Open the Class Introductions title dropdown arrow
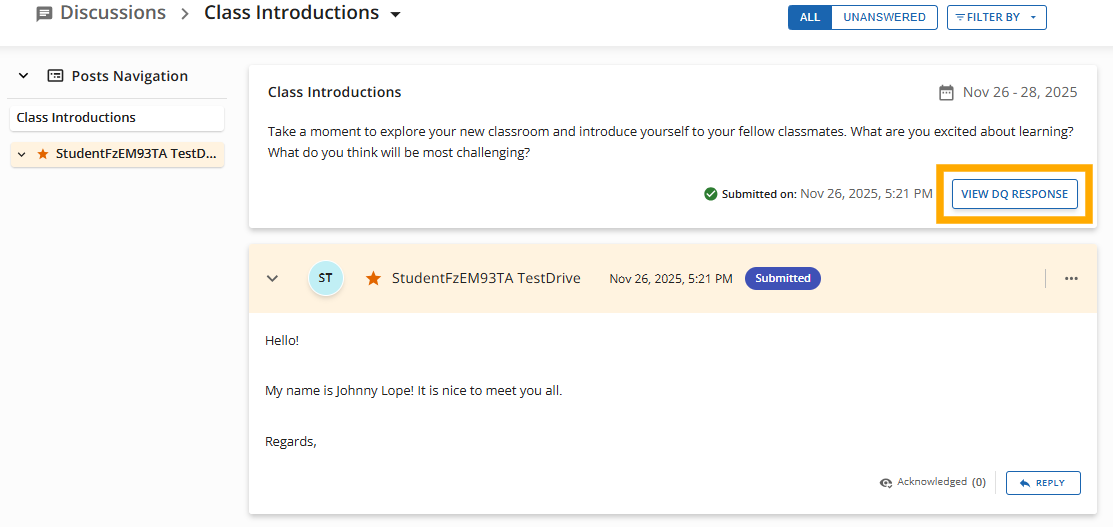The height and width of the screenshot is (527, 1113). tap(395, 15)
